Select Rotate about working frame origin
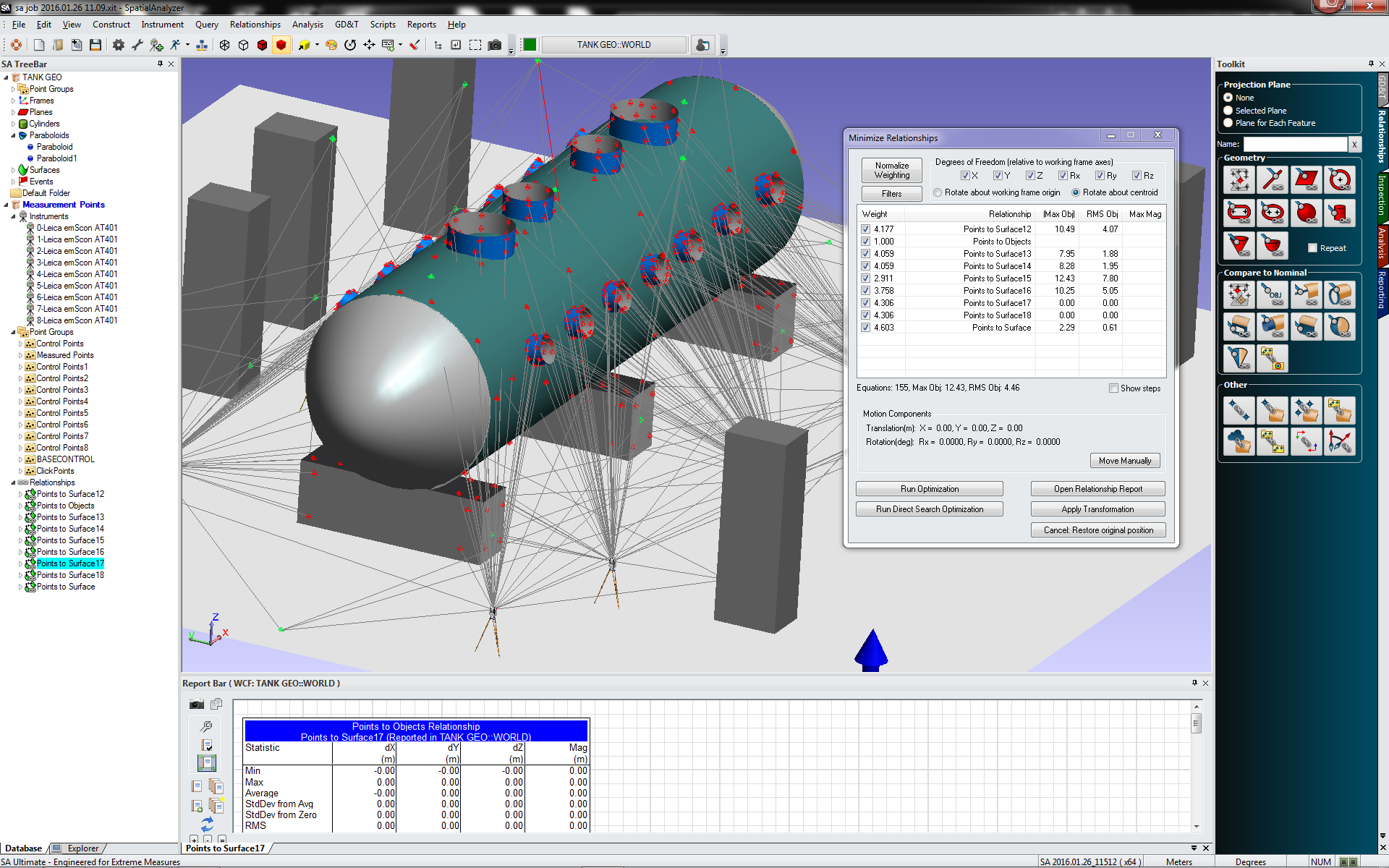 tap(938, 192)
